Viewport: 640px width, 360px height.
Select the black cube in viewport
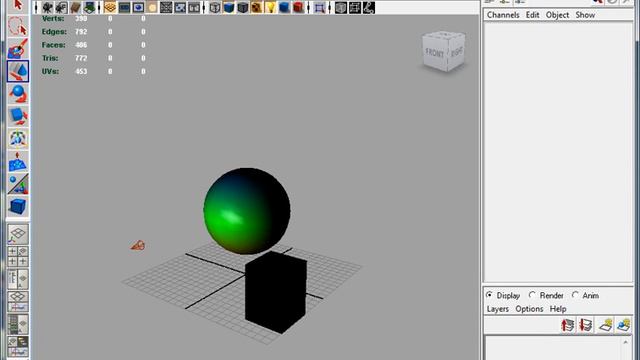tap(276, 292)
